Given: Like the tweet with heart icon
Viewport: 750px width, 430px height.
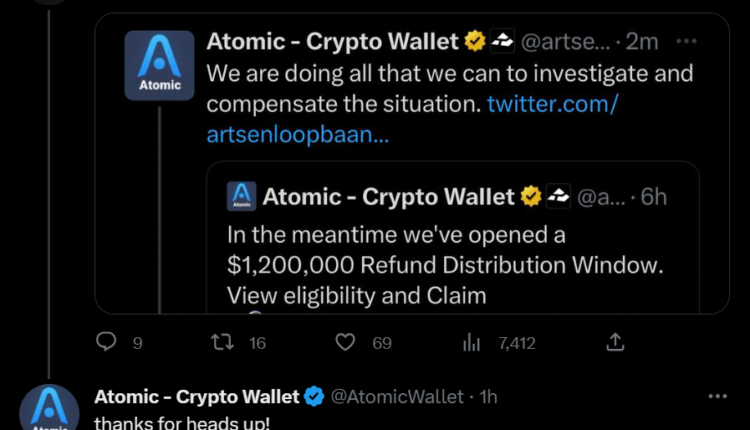Looking at the screenshot, I should click(346, 343).
